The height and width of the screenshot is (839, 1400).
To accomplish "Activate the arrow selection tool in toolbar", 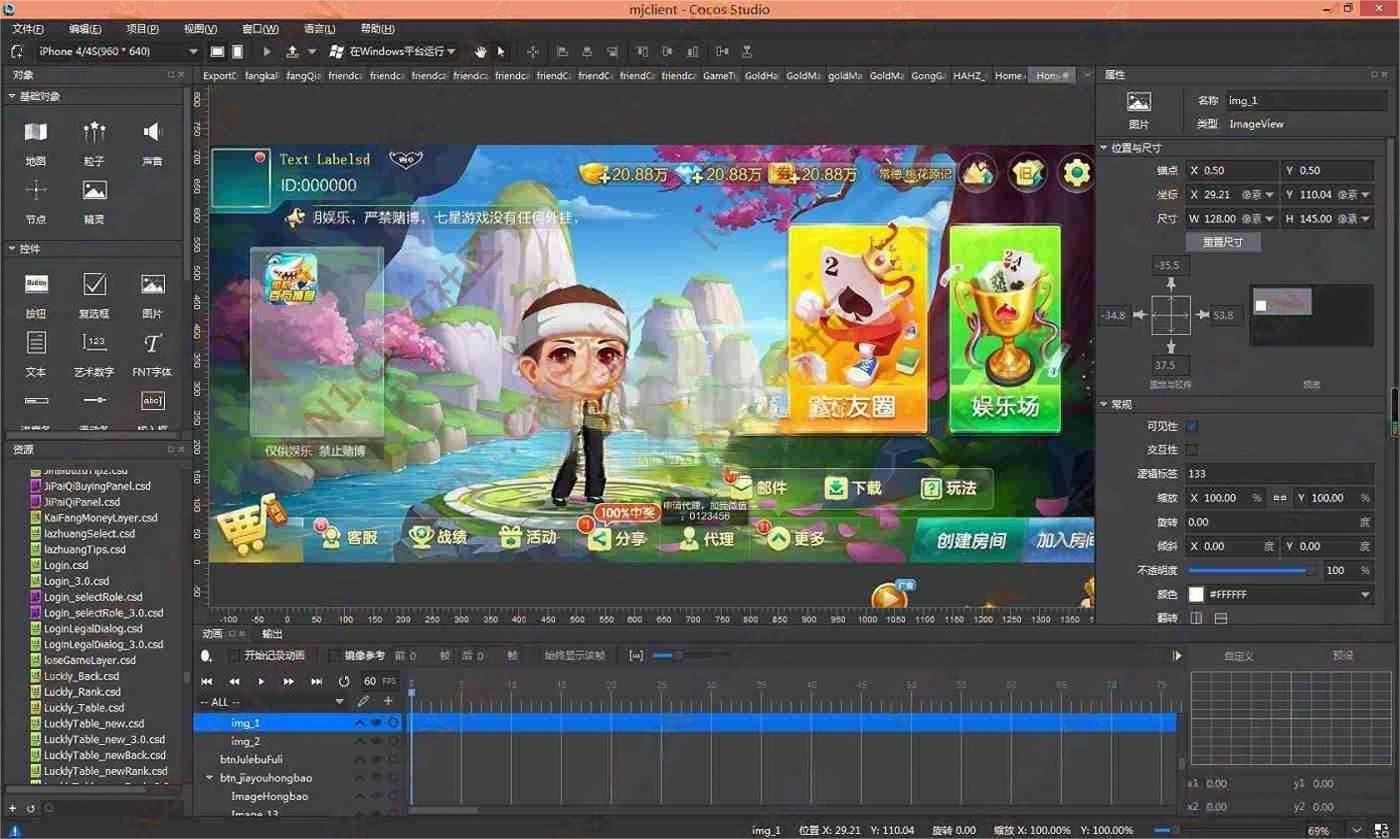I will 501,51.
